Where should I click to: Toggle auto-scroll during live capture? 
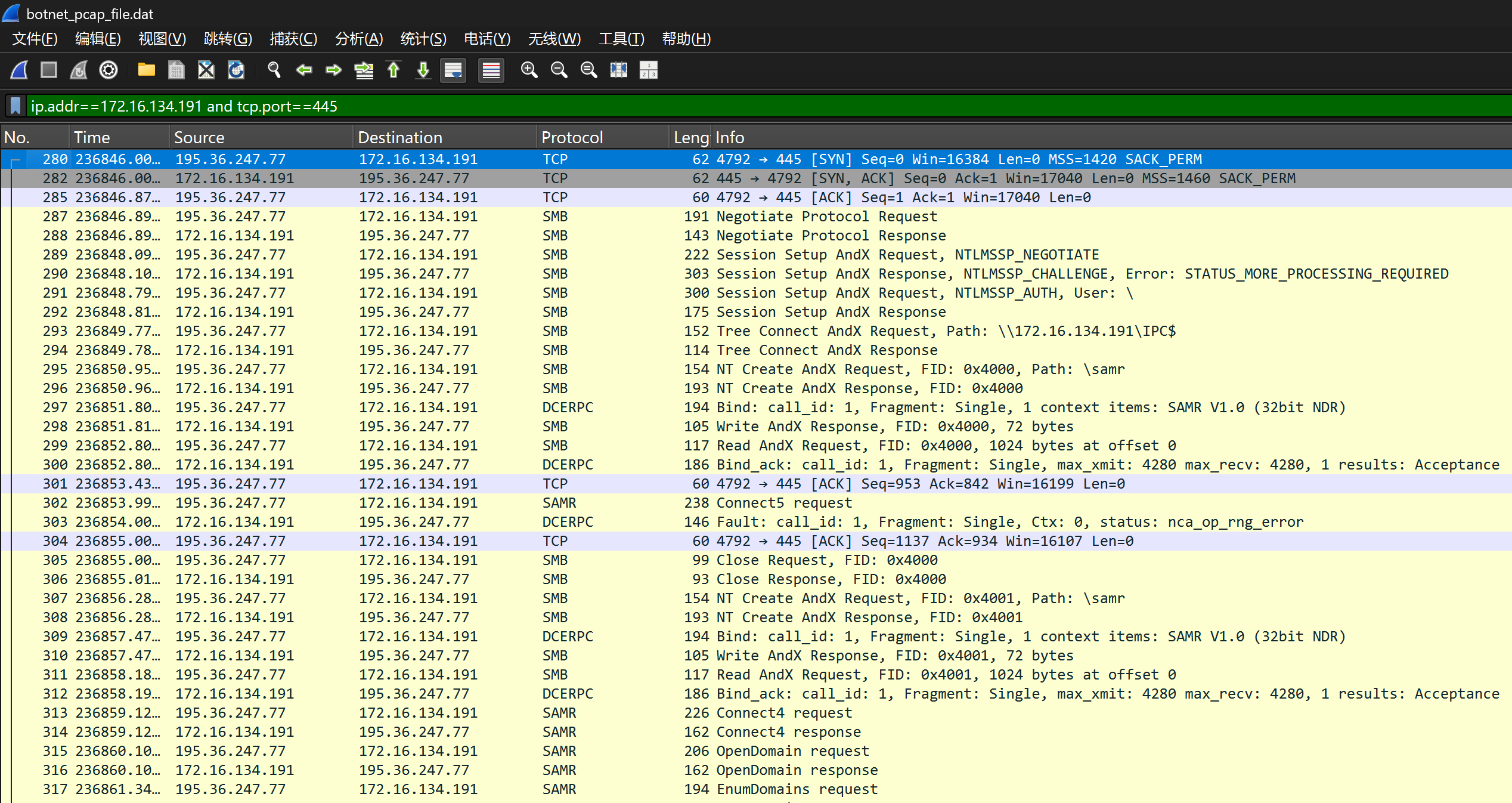[x=453, y=70]
